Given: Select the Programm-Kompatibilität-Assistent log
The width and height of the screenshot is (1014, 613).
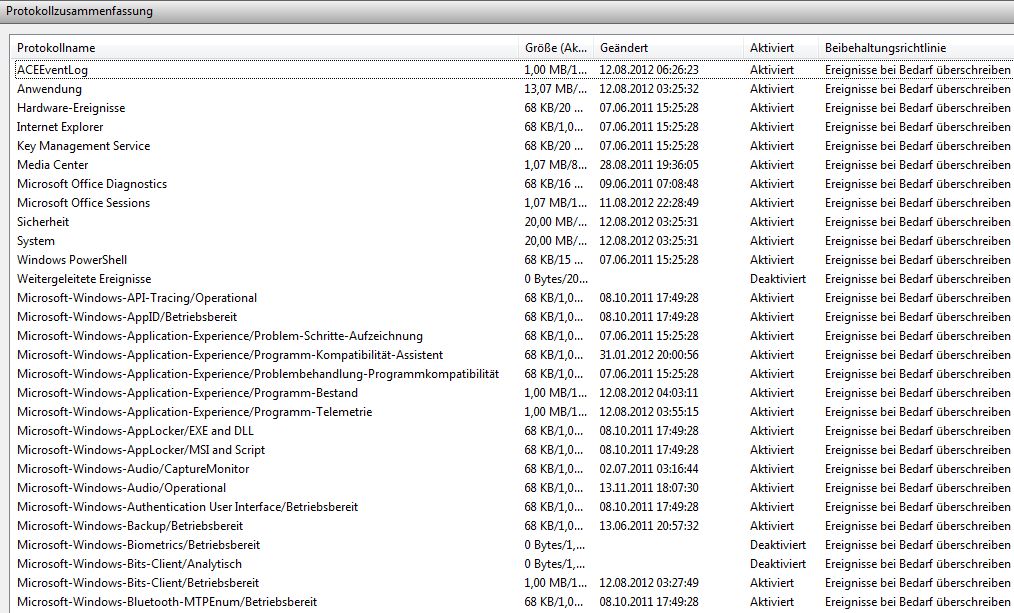Looking at the screenshot, I should coord(514,355).
